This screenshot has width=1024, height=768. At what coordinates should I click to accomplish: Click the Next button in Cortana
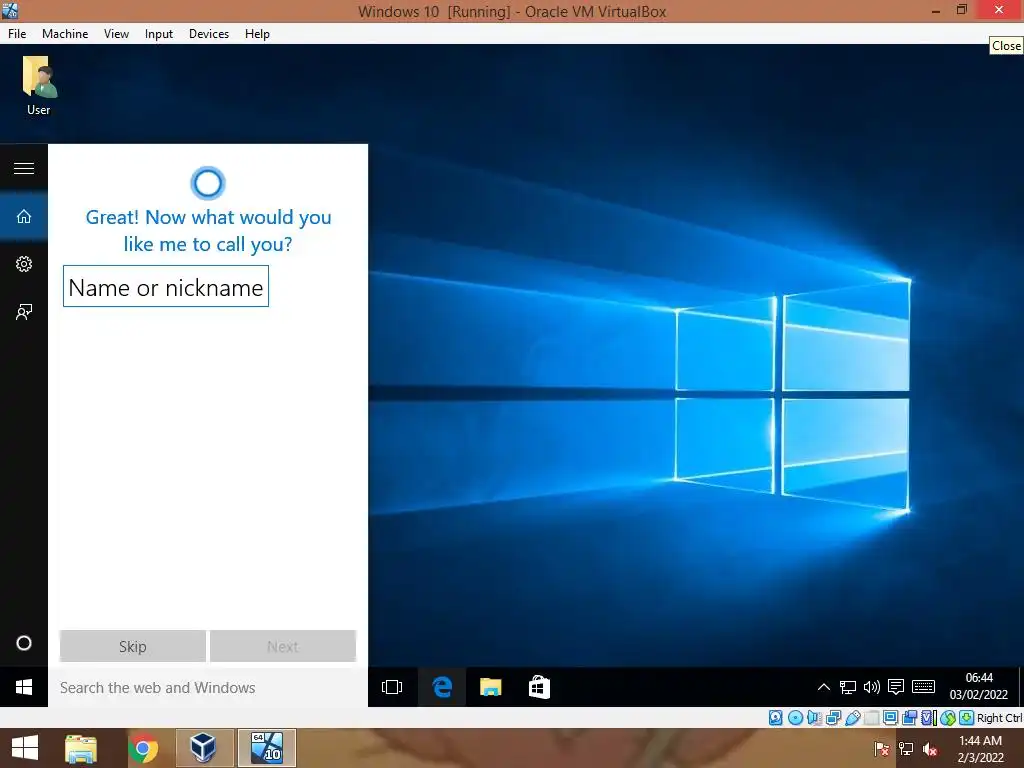point(283,647)
